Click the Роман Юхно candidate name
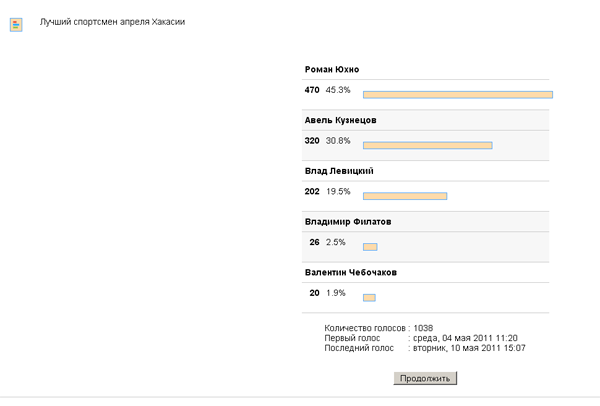The height and width of the screenshot is (406, 600). (x=332, y=69)
